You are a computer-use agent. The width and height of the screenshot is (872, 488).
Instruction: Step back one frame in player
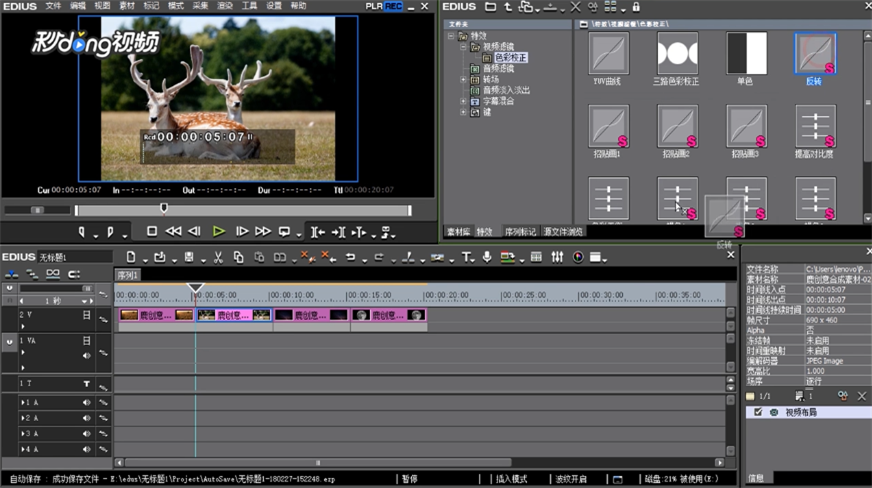194,231
